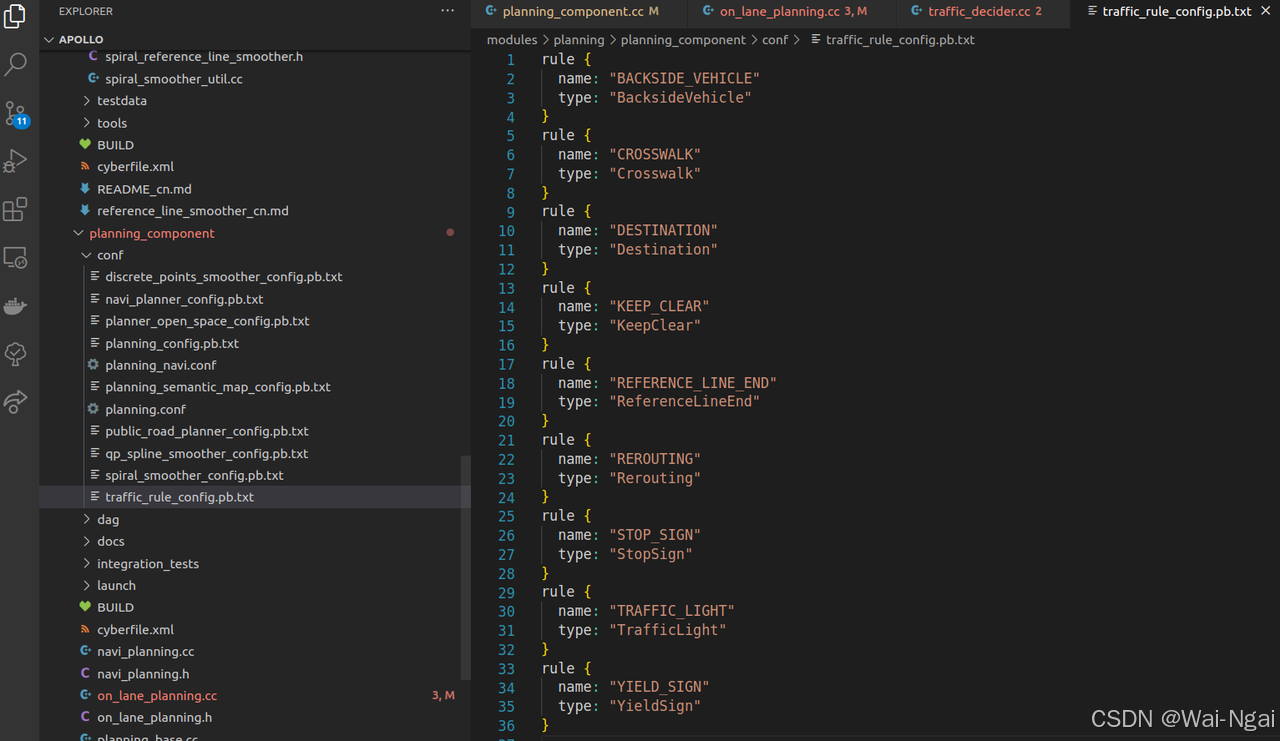Switch to the planning_component.cc tab
Image resolution: width=1280 pixels, height=741 pixels.
578,11
